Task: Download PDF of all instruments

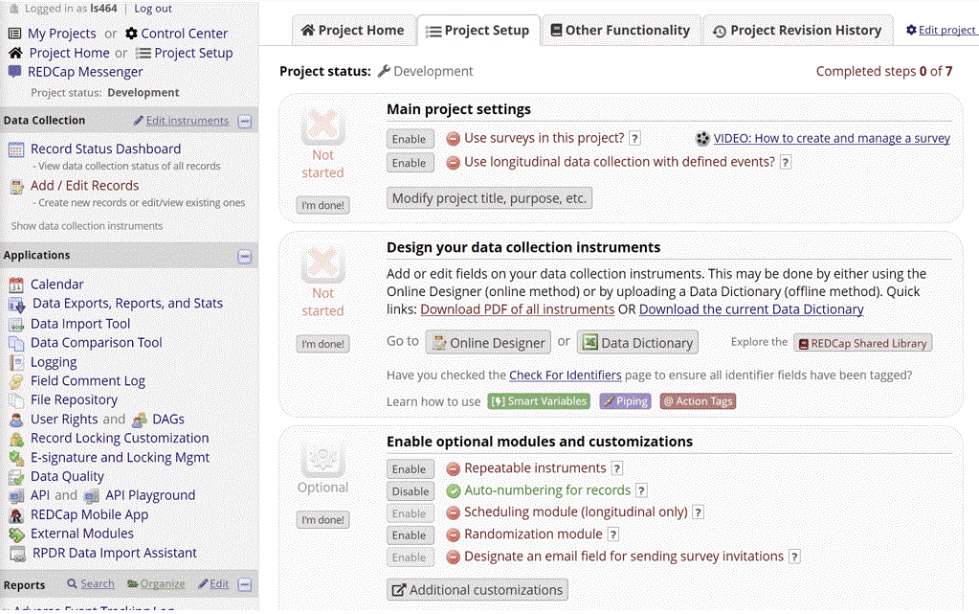Action: click(518, 310)
